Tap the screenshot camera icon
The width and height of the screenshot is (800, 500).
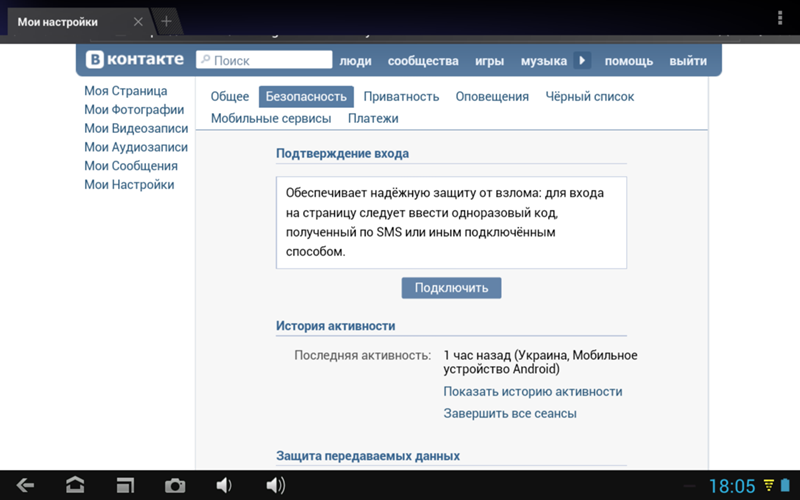point(175,485)
